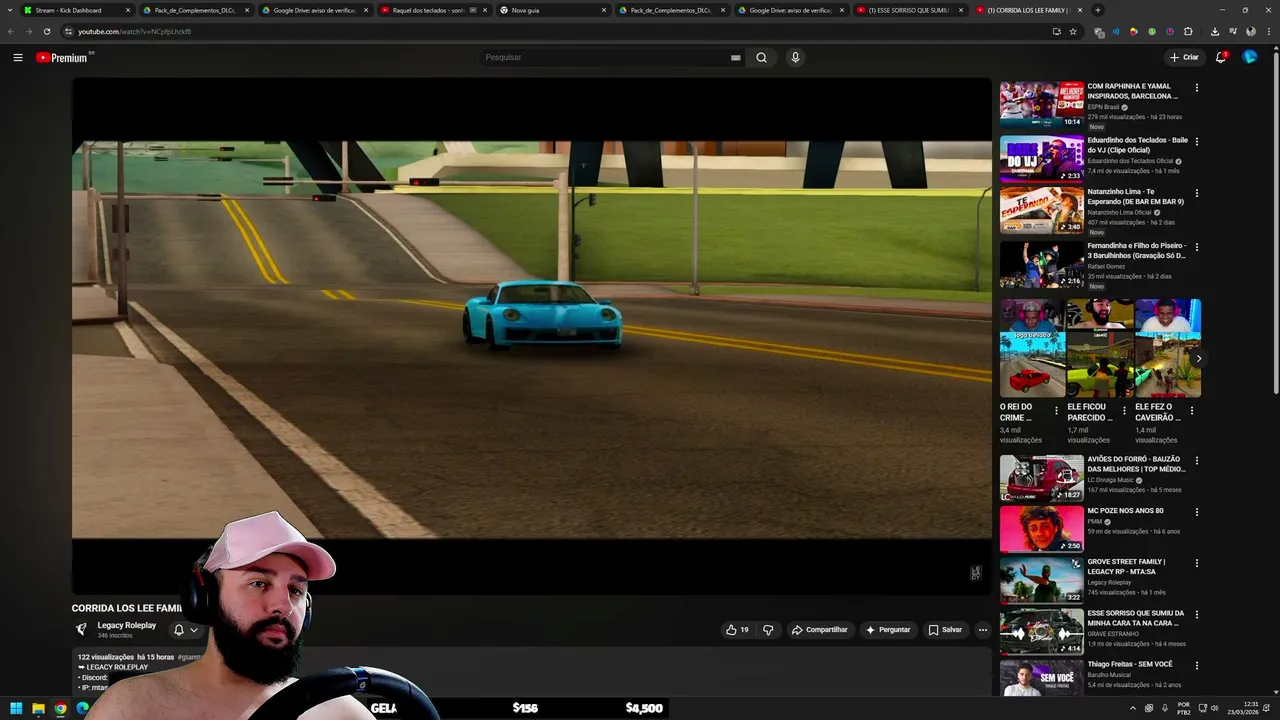This screenshot has width=1280, height=720.
Task: Open options for Aviões do Forró video
Action: pos(1196,461)
